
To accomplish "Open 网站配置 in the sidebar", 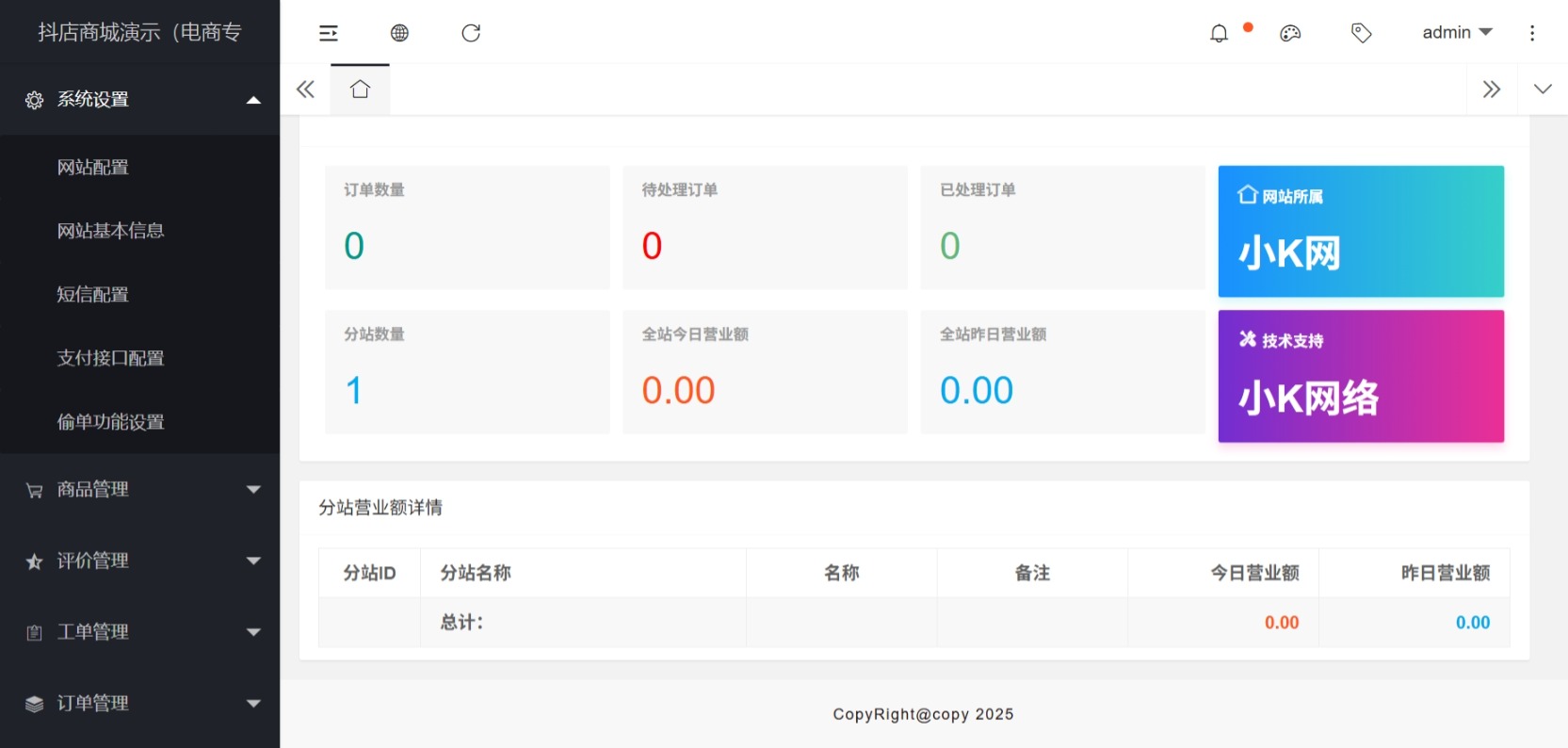I will 93,168.
